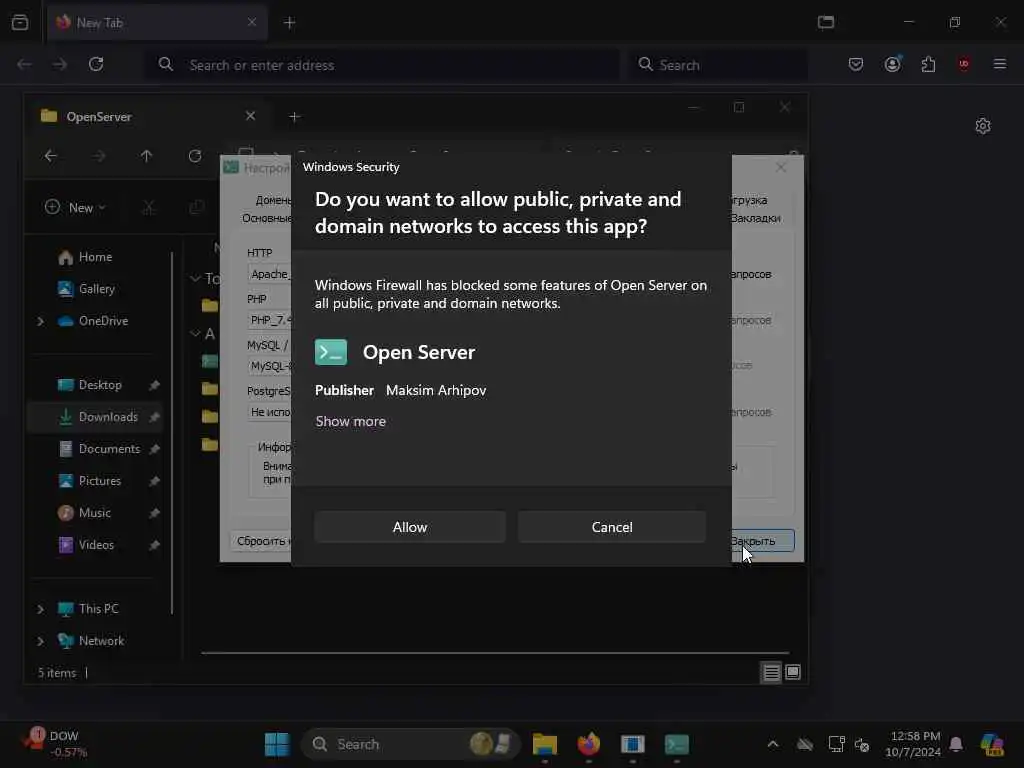Go up one folder in File Explorer
1024x768 pixels.
(146, 156)
